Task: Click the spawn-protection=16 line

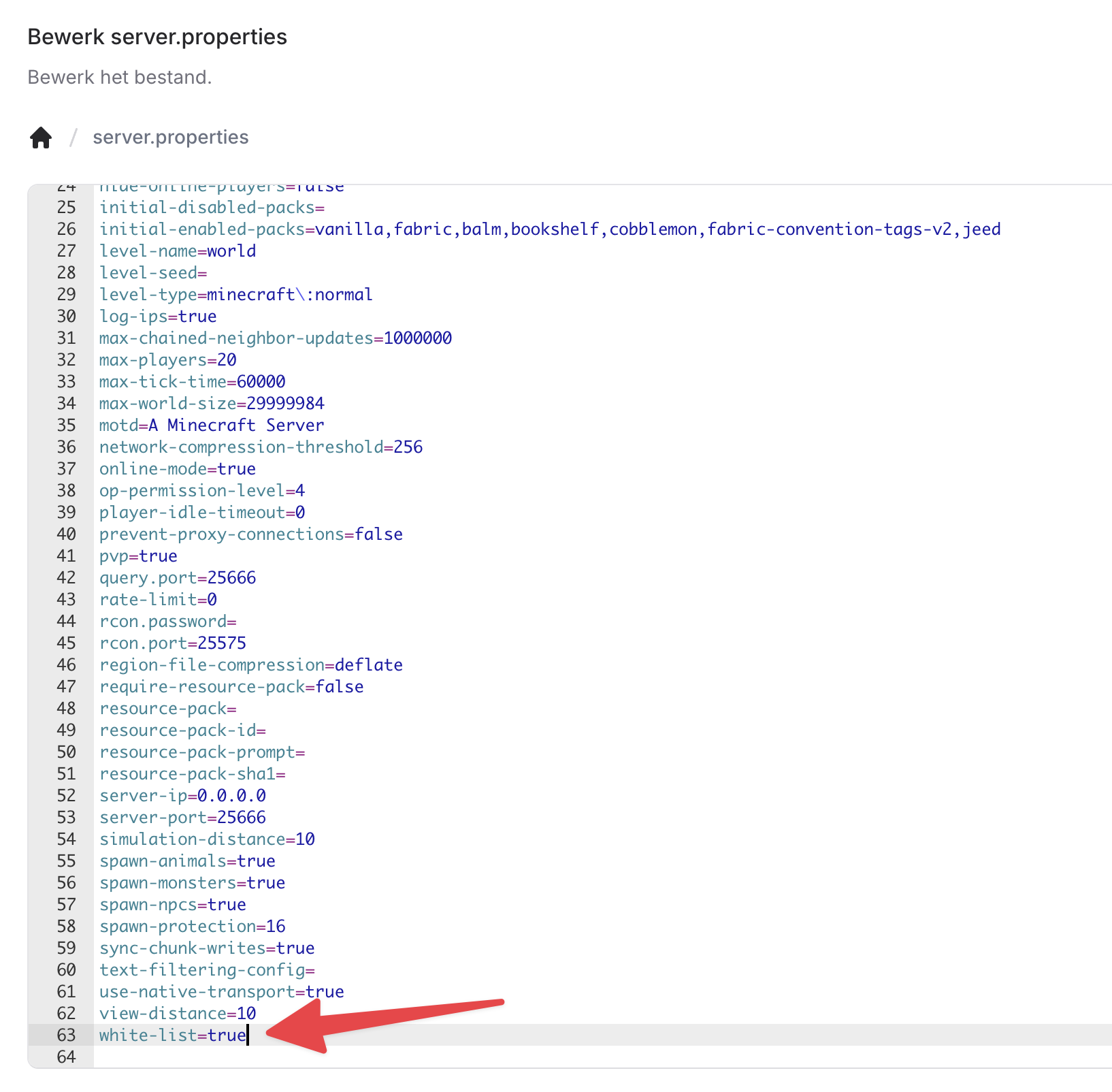Action: (192, 926)
